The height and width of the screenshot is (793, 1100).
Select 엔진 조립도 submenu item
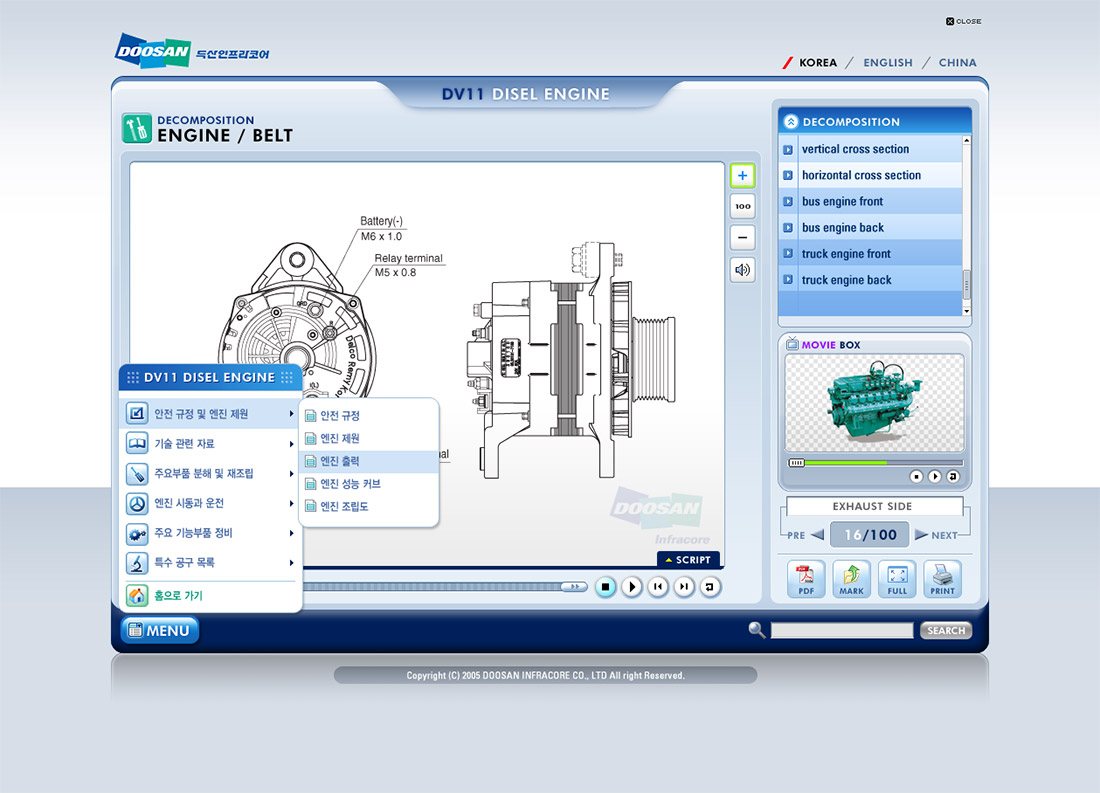[x=369, y=506]
